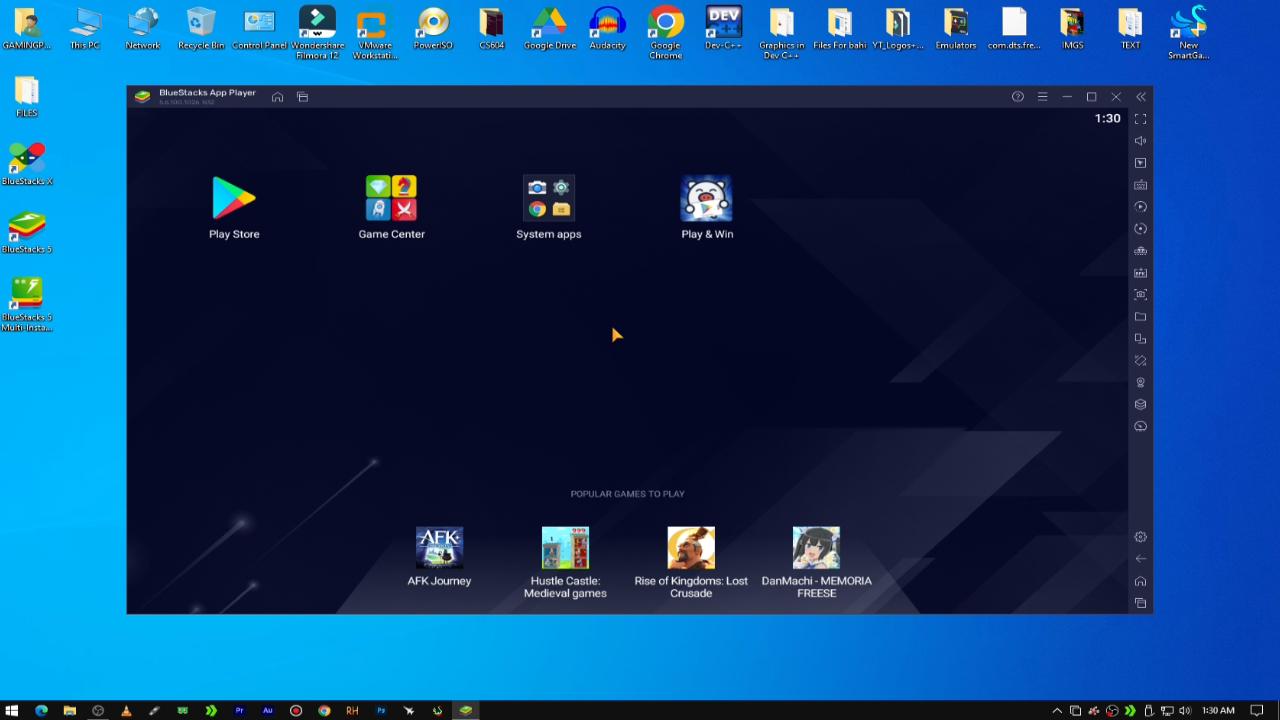Click the BlueStacks taskbar button
The height and width of the screenshot is (720, 1280).
click(x=466, y=710)
